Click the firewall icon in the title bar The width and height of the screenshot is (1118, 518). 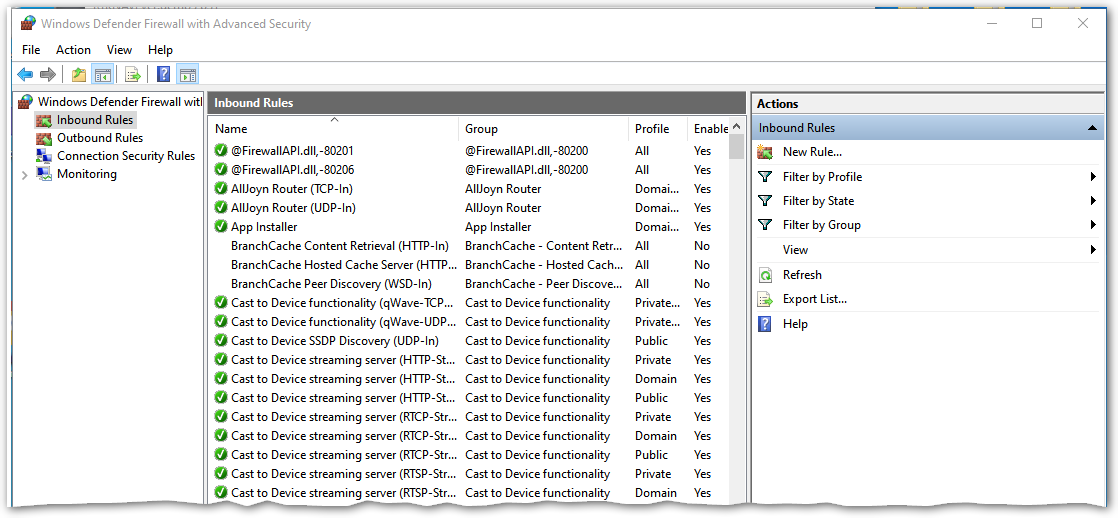coord(28,23)
